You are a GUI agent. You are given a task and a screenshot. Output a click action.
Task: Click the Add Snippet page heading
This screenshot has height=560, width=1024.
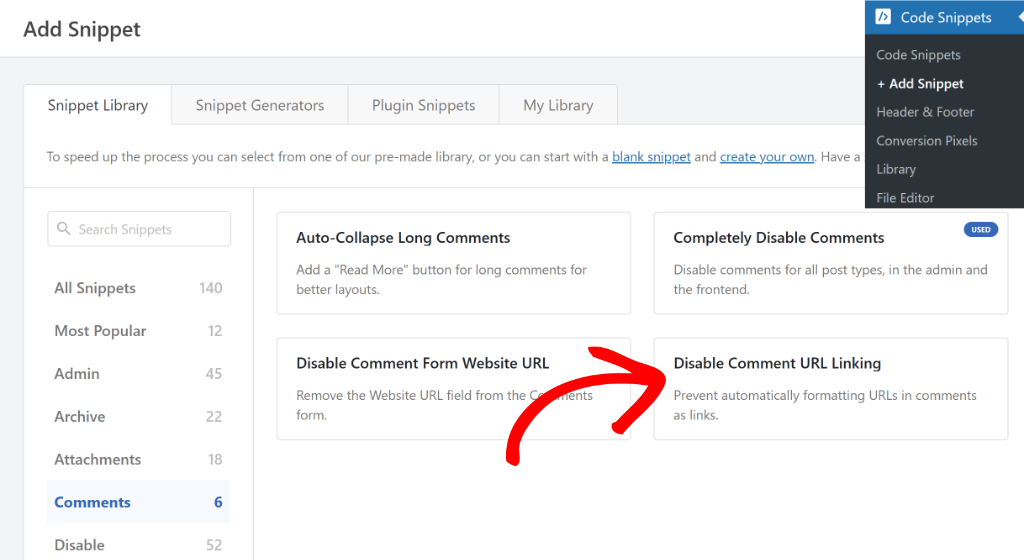(x=82, y=29)
